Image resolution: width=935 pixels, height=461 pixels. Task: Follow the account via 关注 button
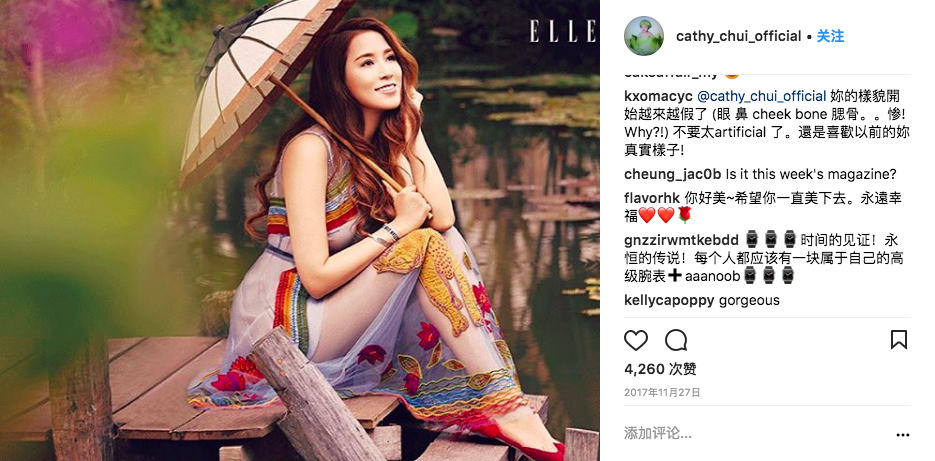tap(830, 36)
